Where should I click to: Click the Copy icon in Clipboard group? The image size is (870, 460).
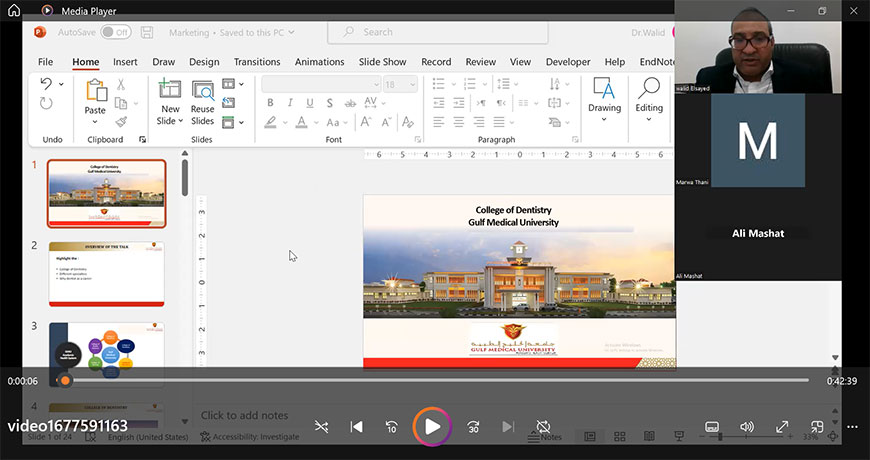click(120, 103)
